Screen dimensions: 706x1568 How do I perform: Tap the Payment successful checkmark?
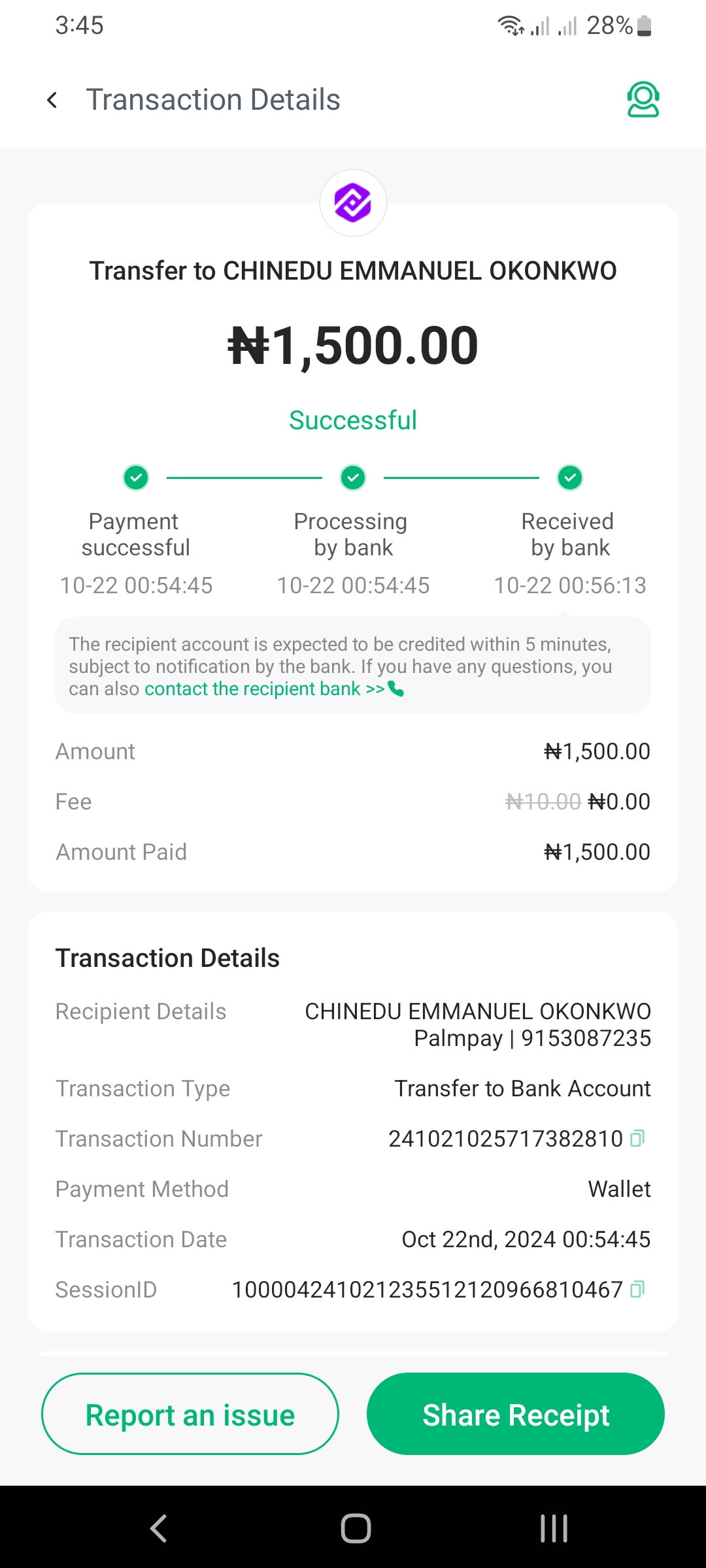pos(136,478)
